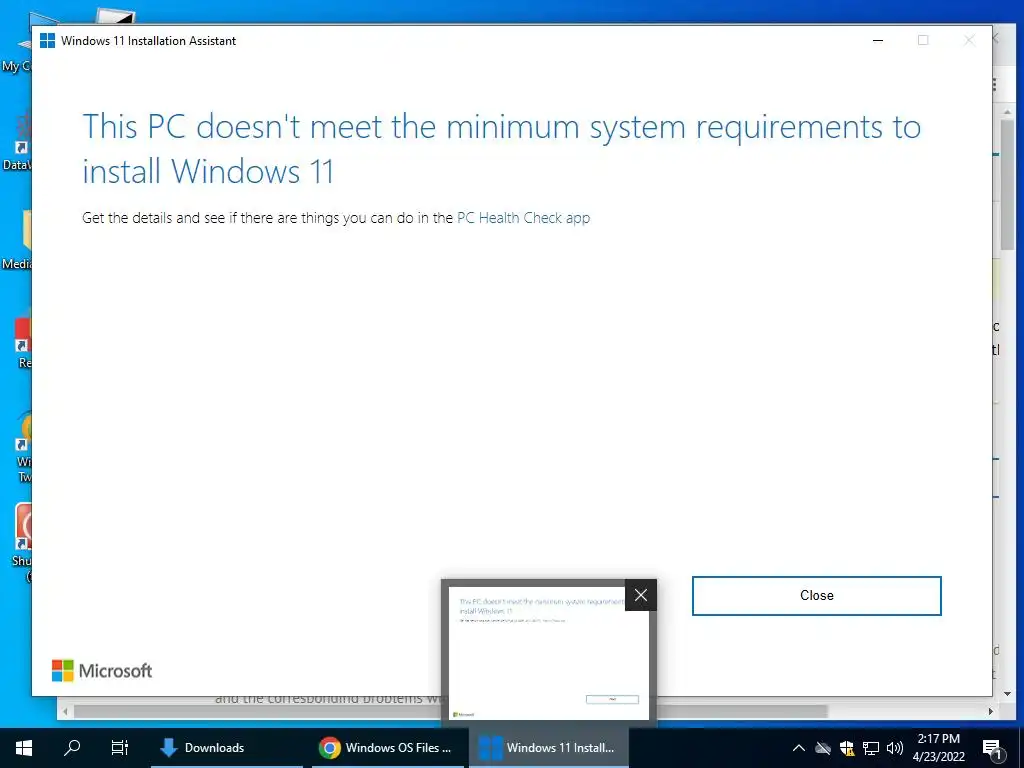The image size is (1024, 768).
Task: Click the browser scrollbar's left arrow
Action: point(65,711)
